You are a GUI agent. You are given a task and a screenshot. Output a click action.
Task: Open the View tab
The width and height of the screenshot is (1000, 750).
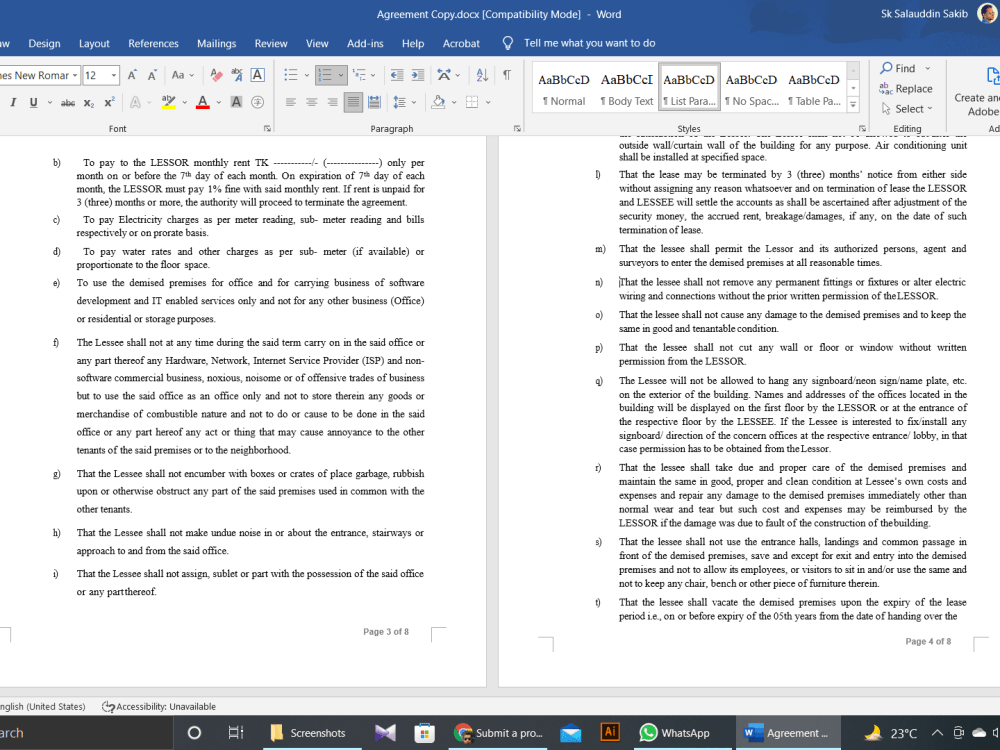pos(317,43)
